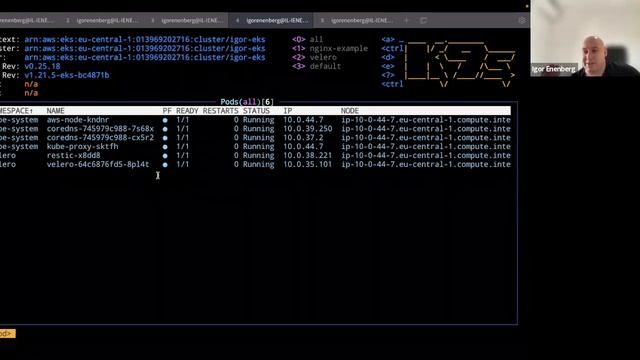Click the IP column header
640x360 pixels.
[288, 111]
